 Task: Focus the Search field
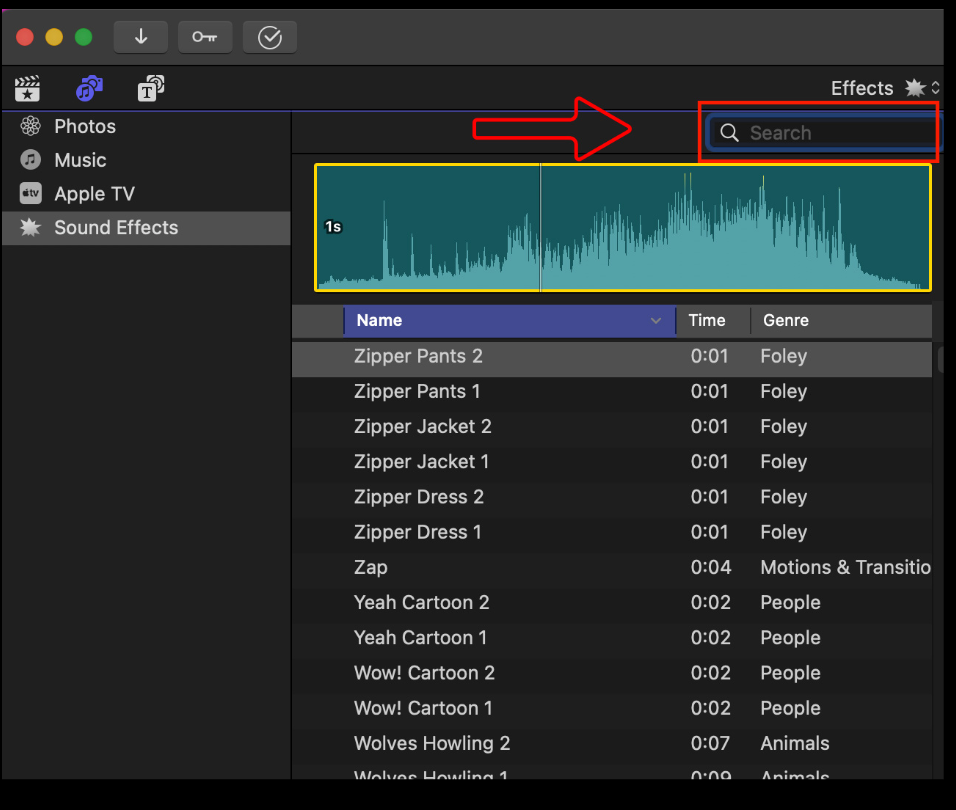pyautogui.click(x=823, y=133)
